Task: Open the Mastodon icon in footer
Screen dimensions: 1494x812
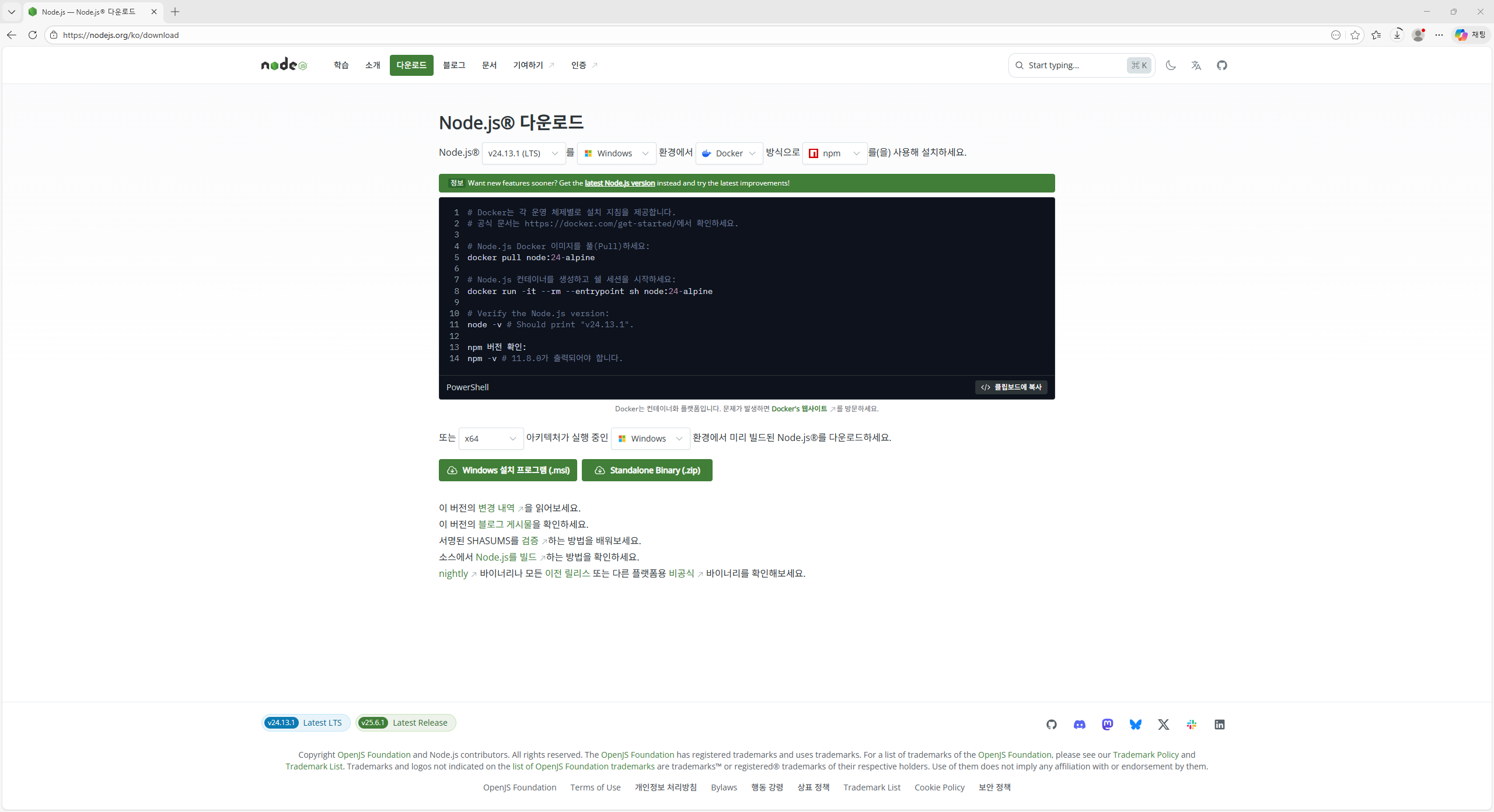Action: pyautogui.click(x=1107, y=724)
